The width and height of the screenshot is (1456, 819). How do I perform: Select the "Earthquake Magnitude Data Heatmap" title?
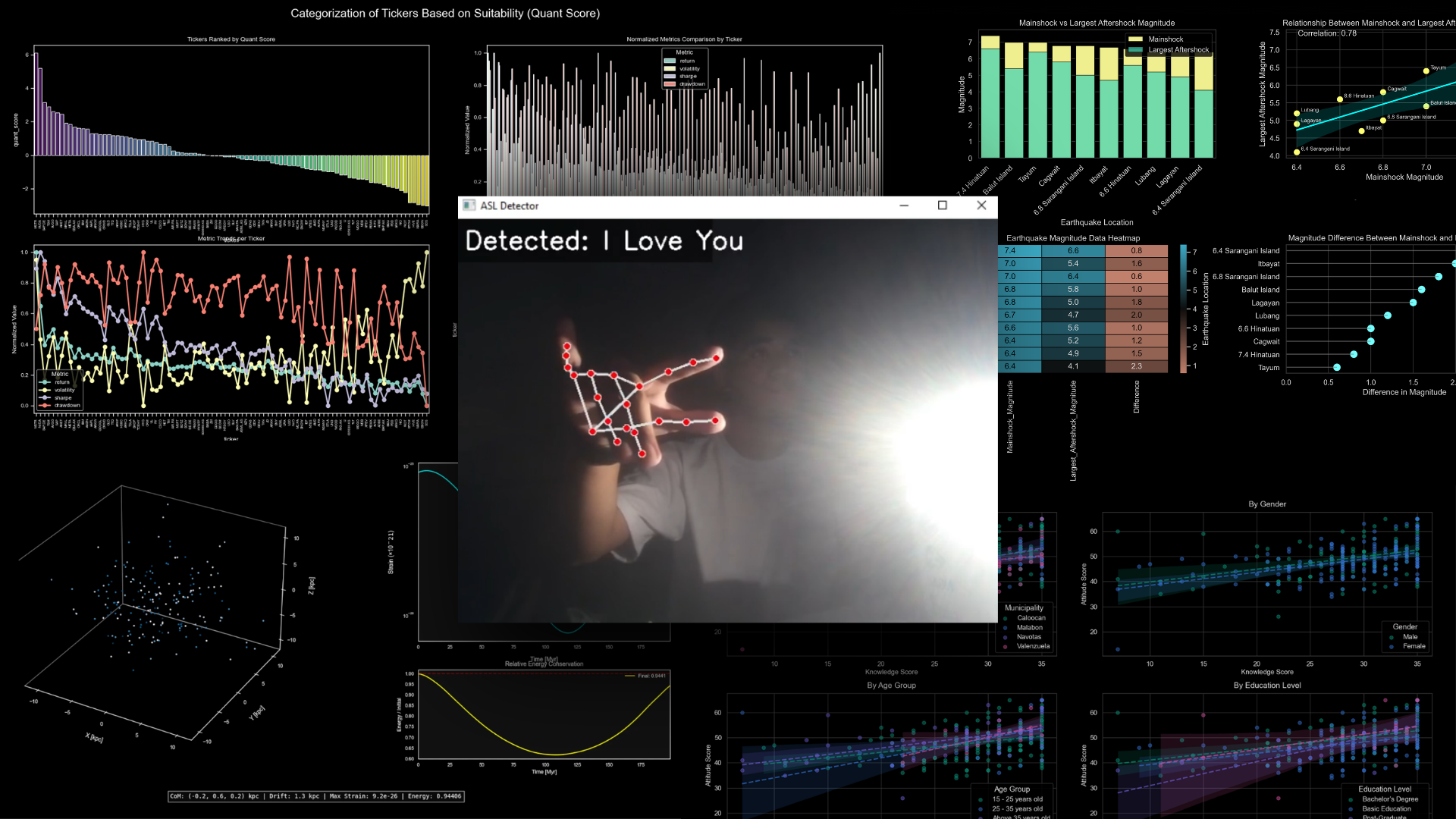[1073, 238]
